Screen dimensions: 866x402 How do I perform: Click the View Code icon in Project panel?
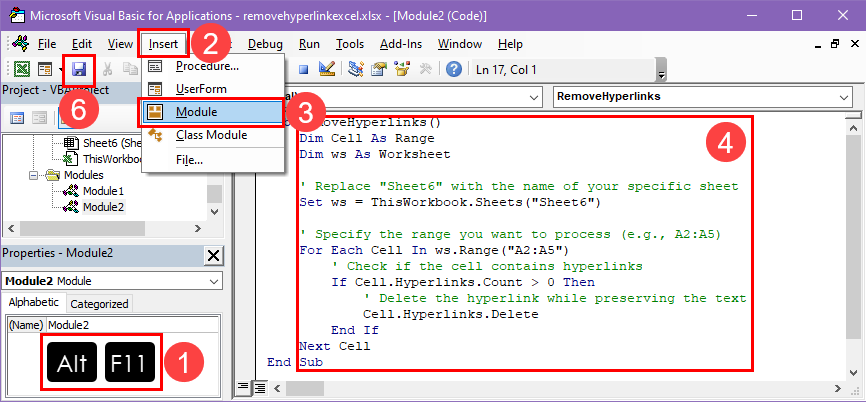pos(17,118)
